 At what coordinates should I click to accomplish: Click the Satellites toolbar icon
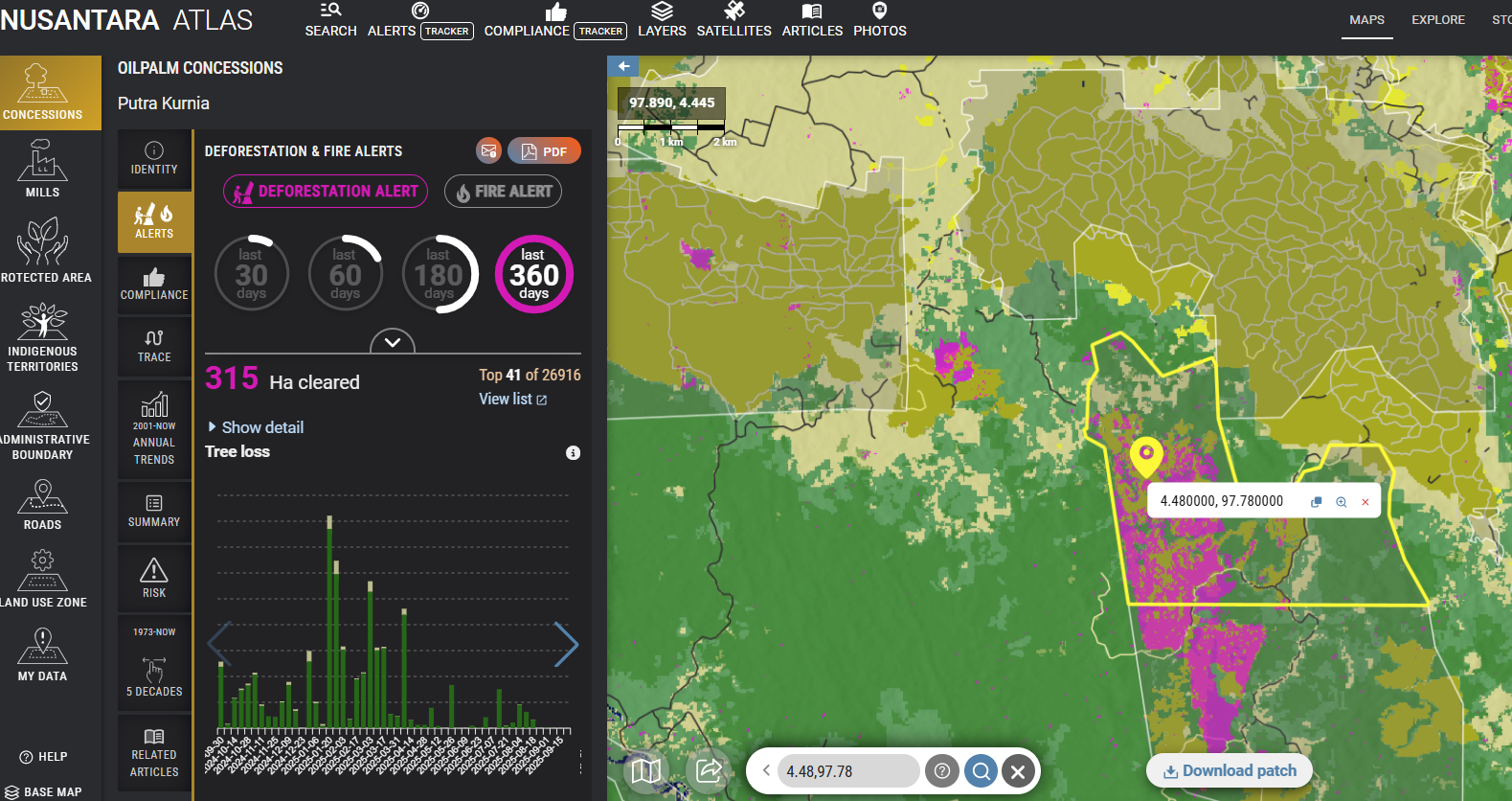733,20
